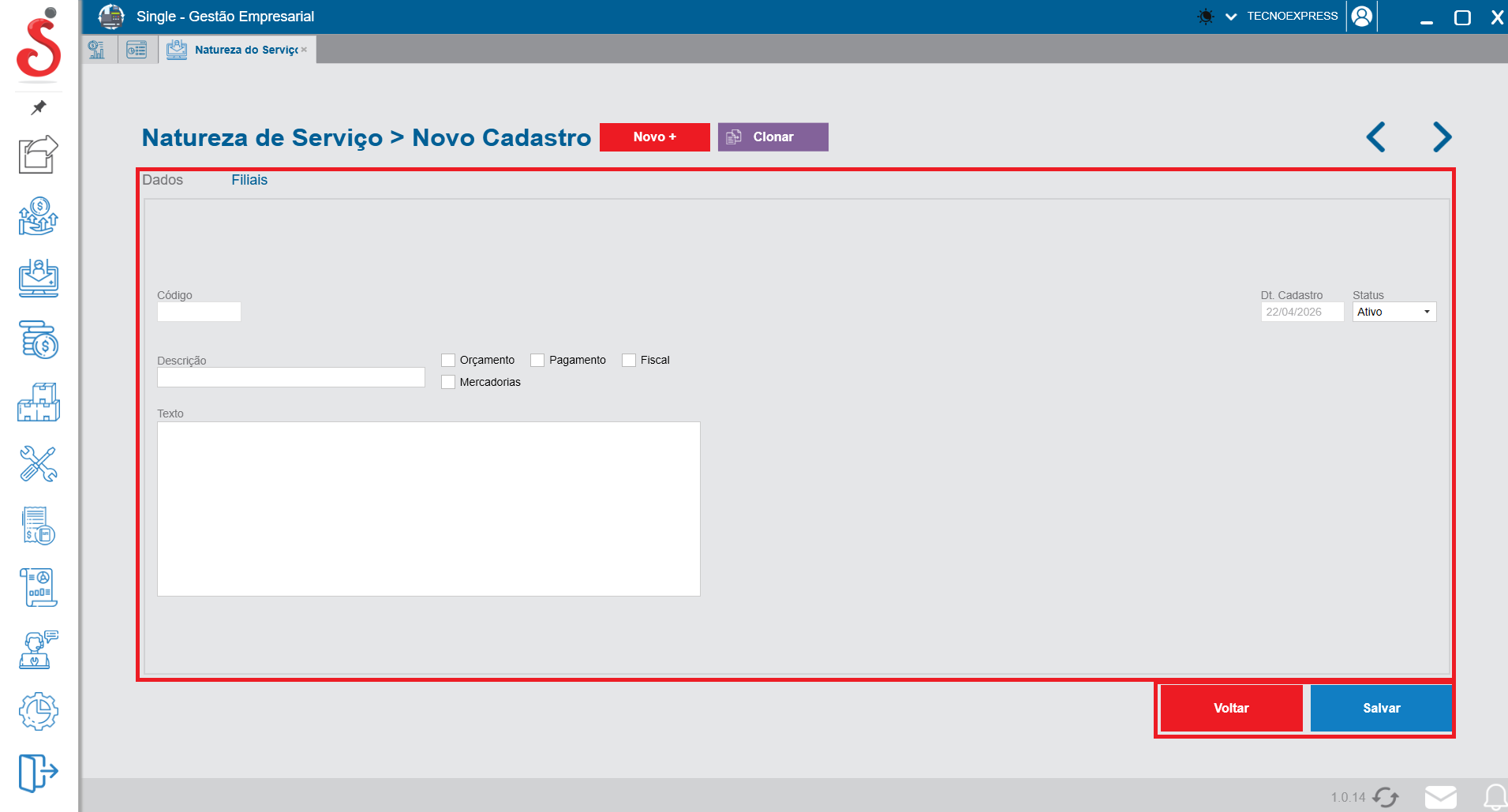Click the sync refresh icon near the version number
Viewport: 1508px width, 812px height.
coord(1386,797)
